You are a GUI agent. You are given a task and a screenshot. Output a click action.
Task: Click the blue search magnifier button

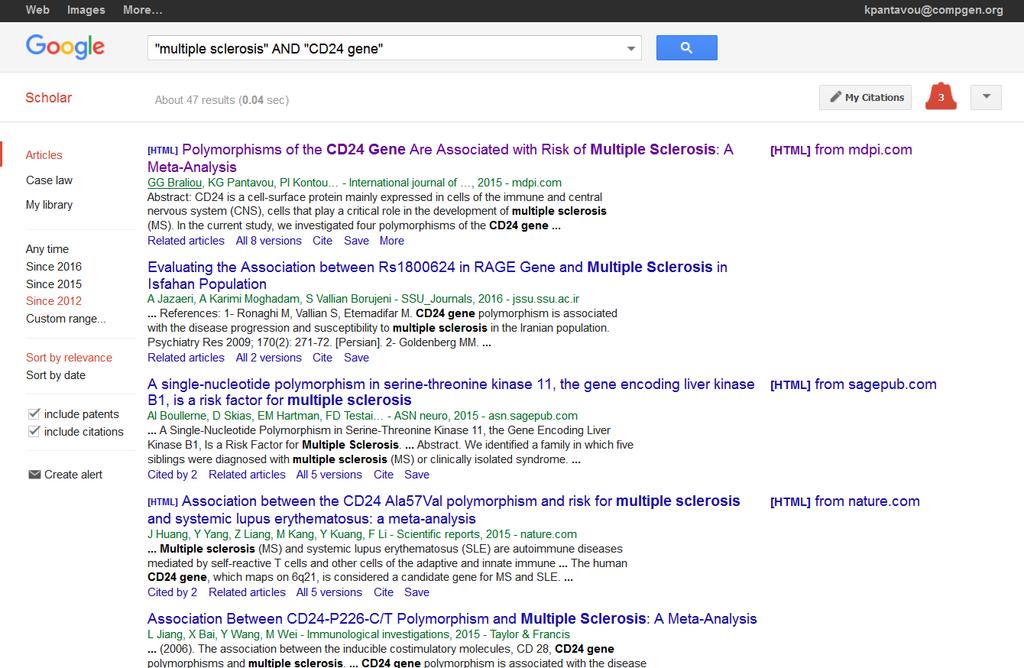pyautogui.click(x=686, y=48)
